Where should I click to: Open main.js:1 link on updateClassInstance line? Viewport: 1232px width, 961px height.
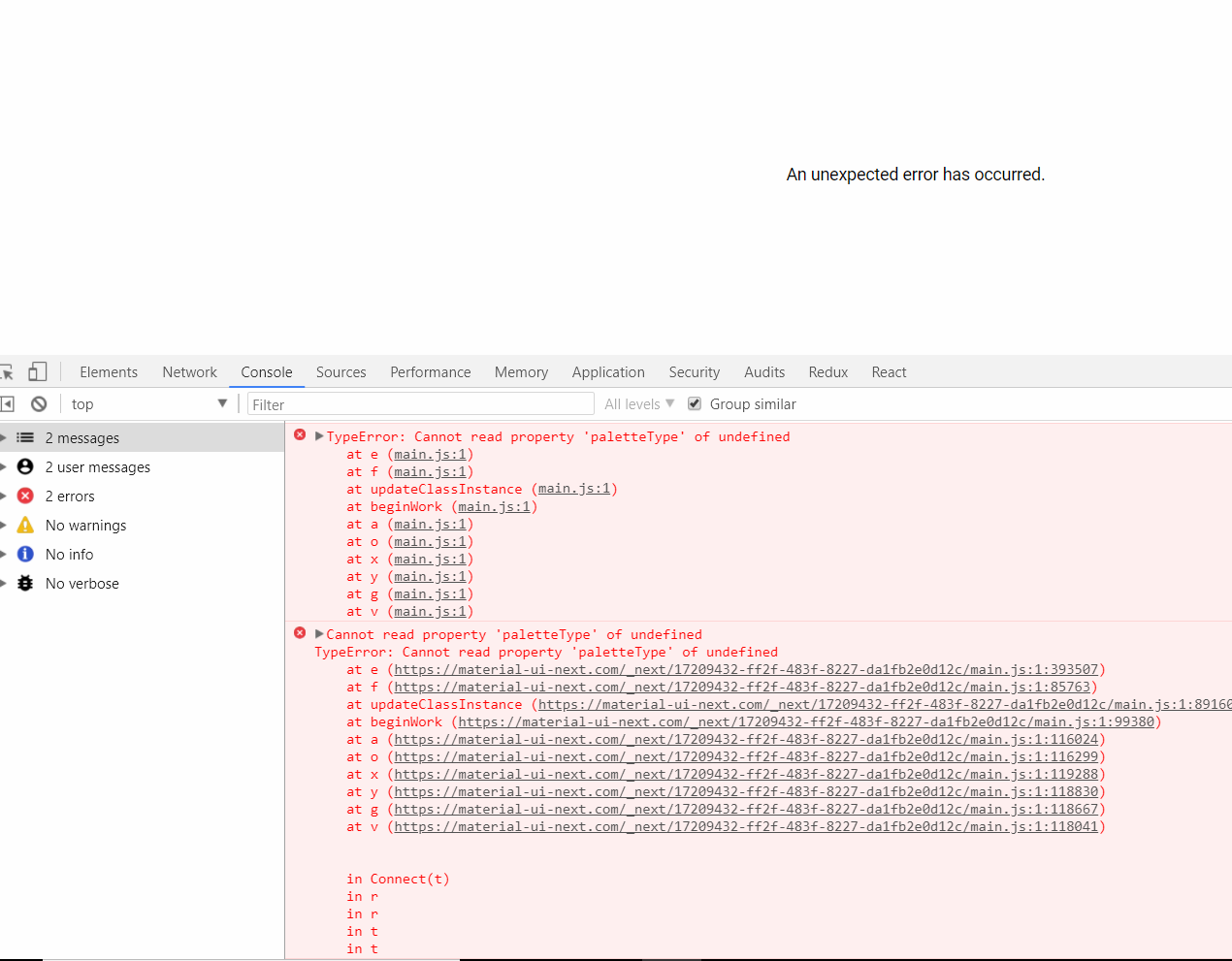tap(574, 489)
